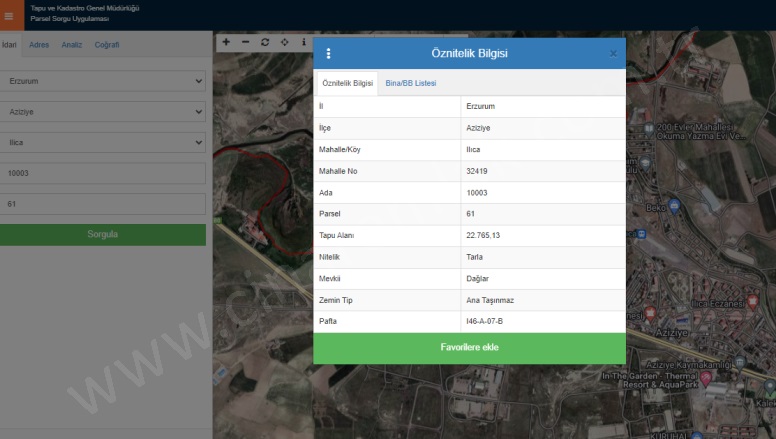Click the Parsel field containing 61
The image size is (776, 439).
103,204
